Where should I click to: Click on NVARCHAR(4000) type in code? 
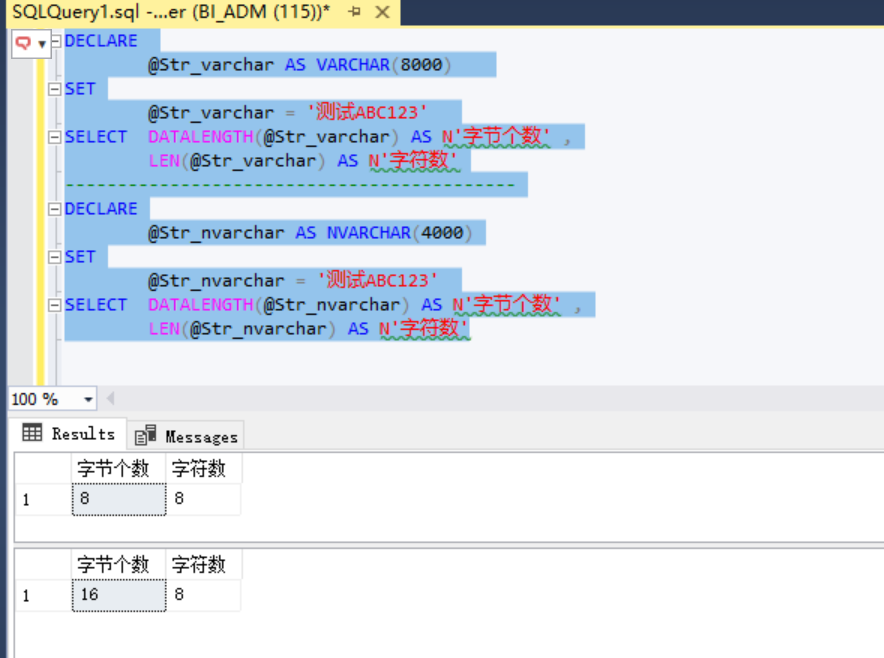tap(399, 233)
